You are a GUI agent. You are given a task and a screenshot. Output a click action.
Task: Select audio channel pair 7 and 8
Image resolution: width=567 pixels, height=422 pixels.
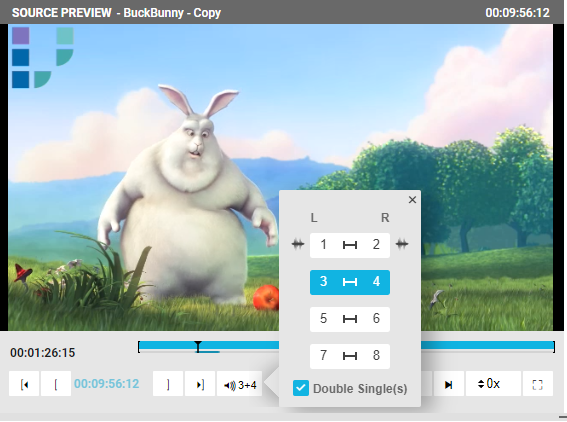click(x=350, y=356)
